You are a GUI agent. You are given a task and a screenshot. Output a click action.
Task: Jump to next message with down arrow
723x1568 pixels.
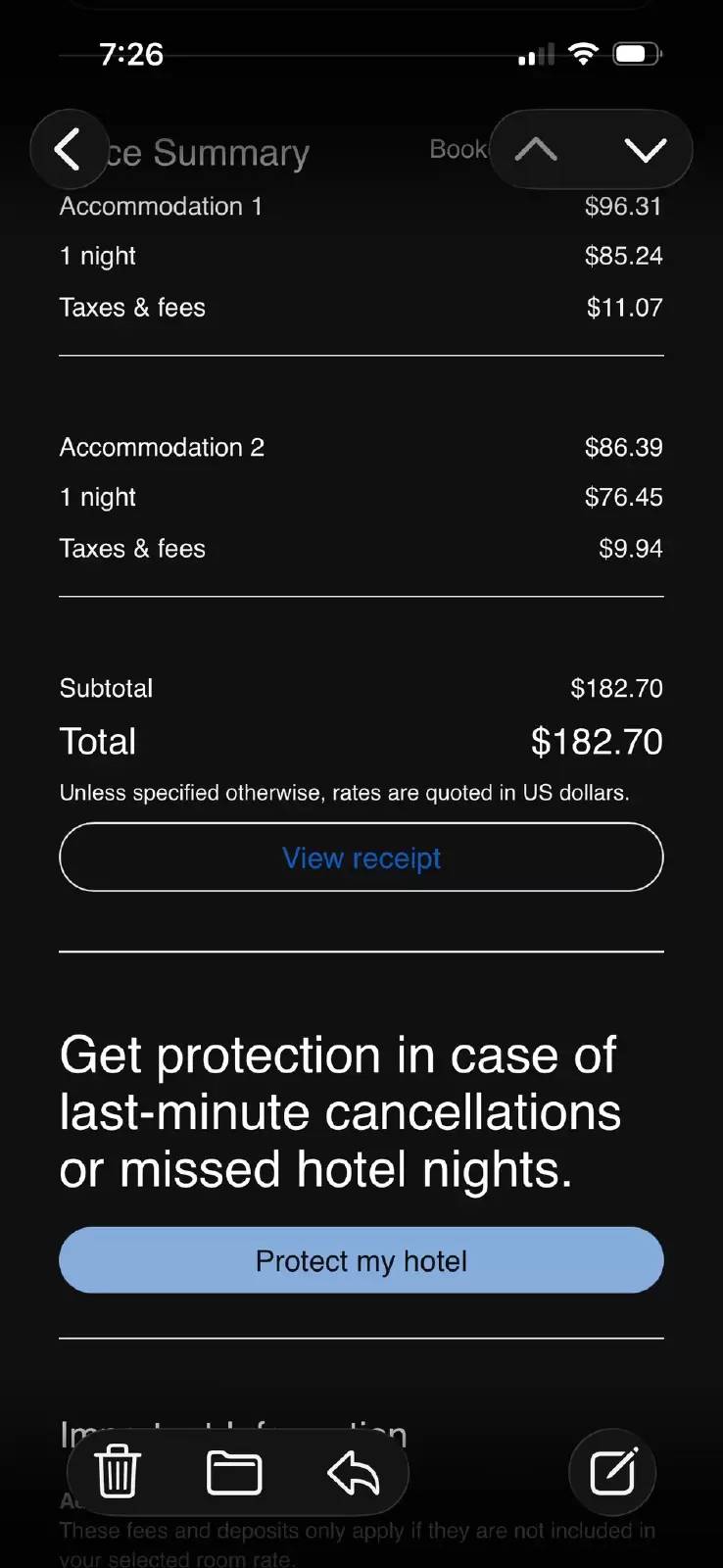[645, 150]
